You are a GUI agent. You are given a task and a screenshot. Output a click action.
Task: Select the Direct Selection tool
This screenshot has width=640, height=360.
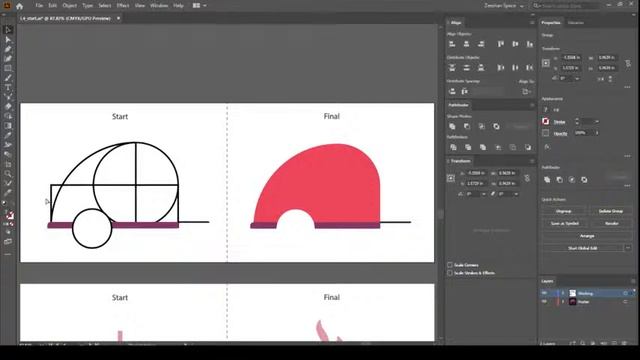pos(8,40)
